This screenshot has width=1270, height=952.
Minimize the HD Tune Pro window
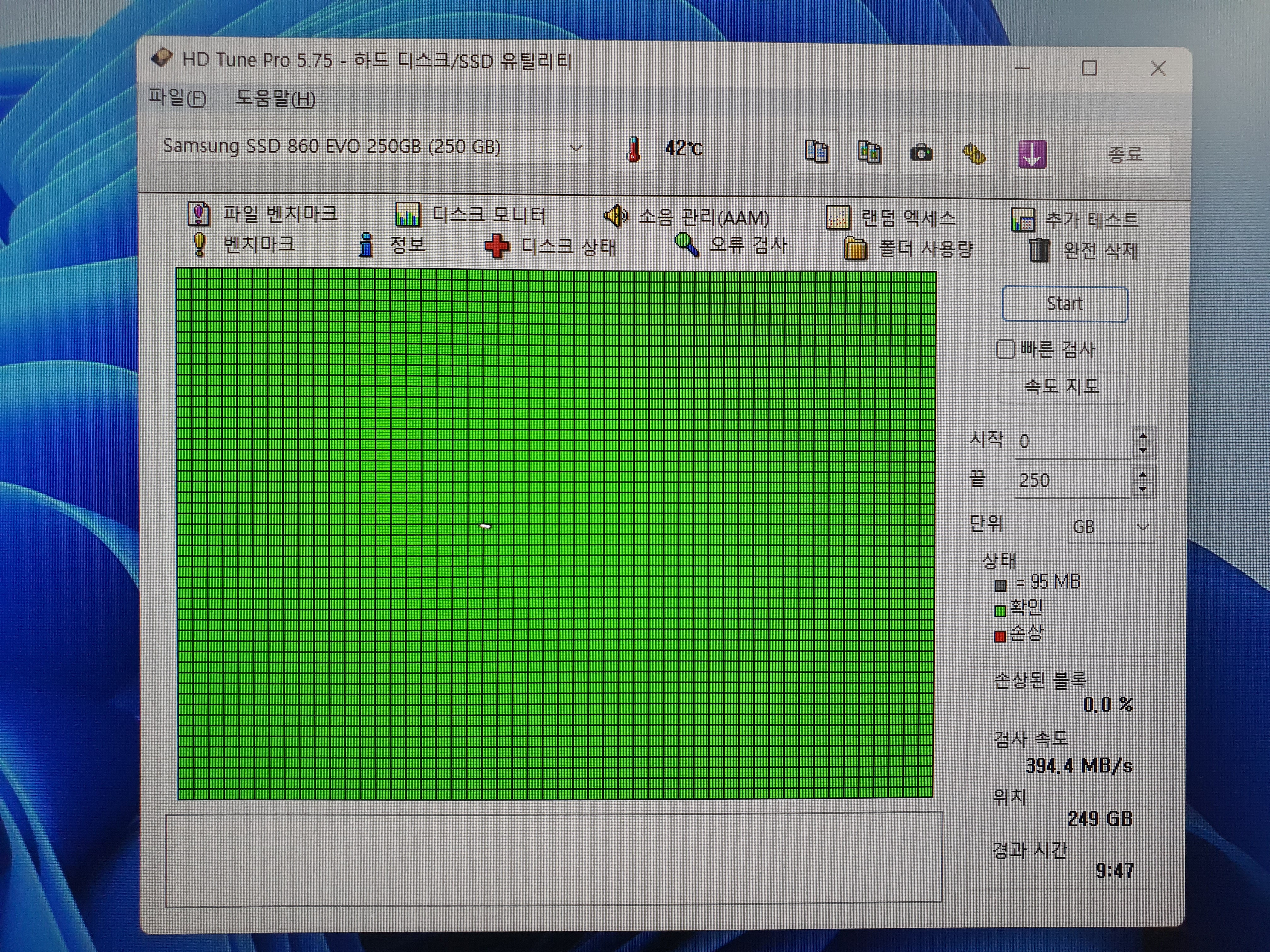point(1021,68)
